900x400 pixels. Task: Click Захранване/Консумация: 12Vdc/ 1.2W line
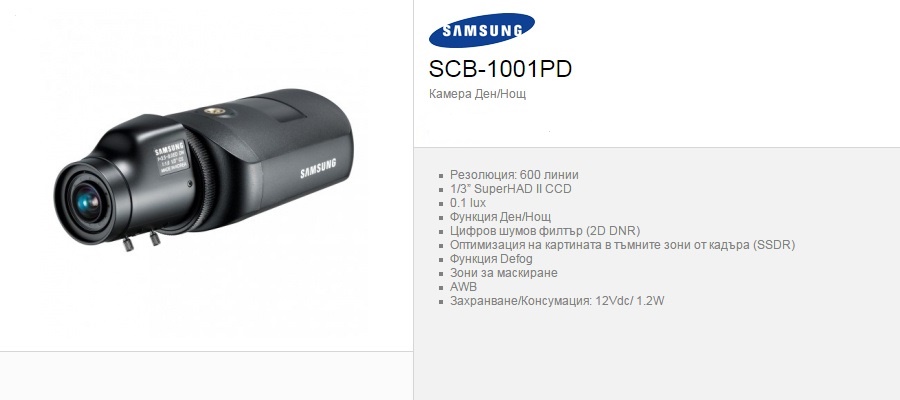click(x=557, y=301)
